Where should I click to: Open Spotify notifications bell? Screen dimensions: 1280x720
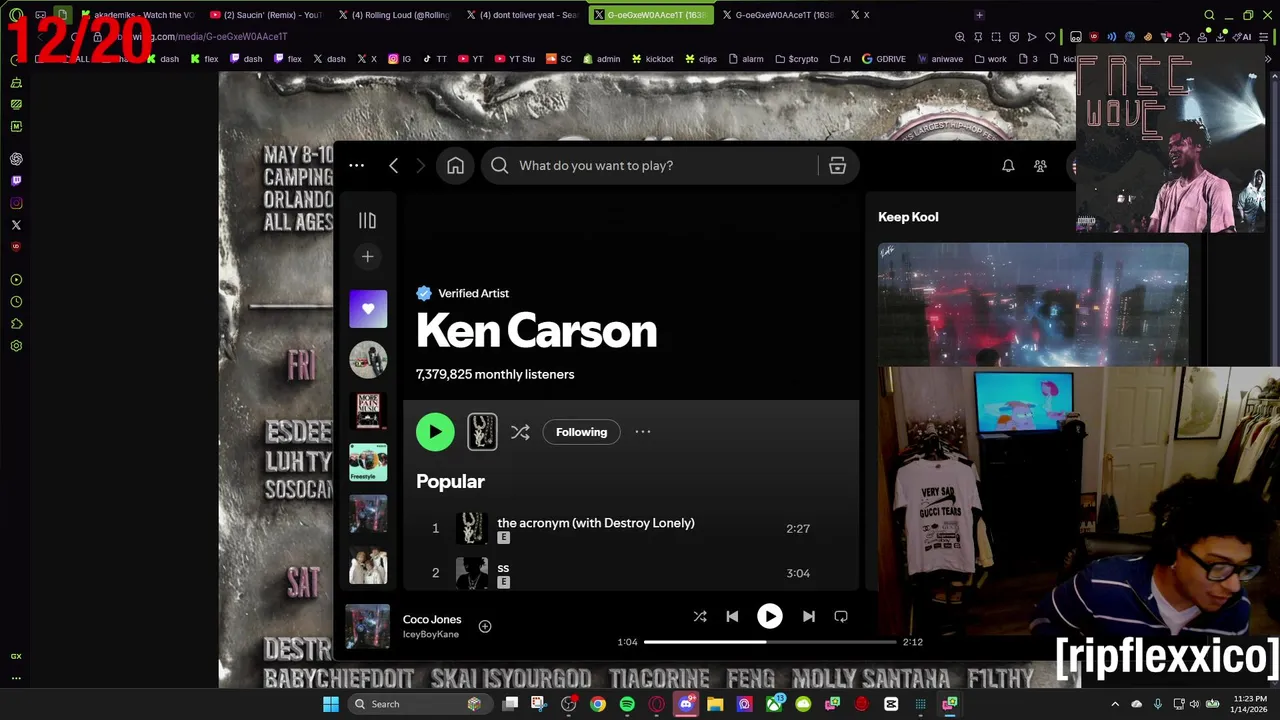point(1008,166)
